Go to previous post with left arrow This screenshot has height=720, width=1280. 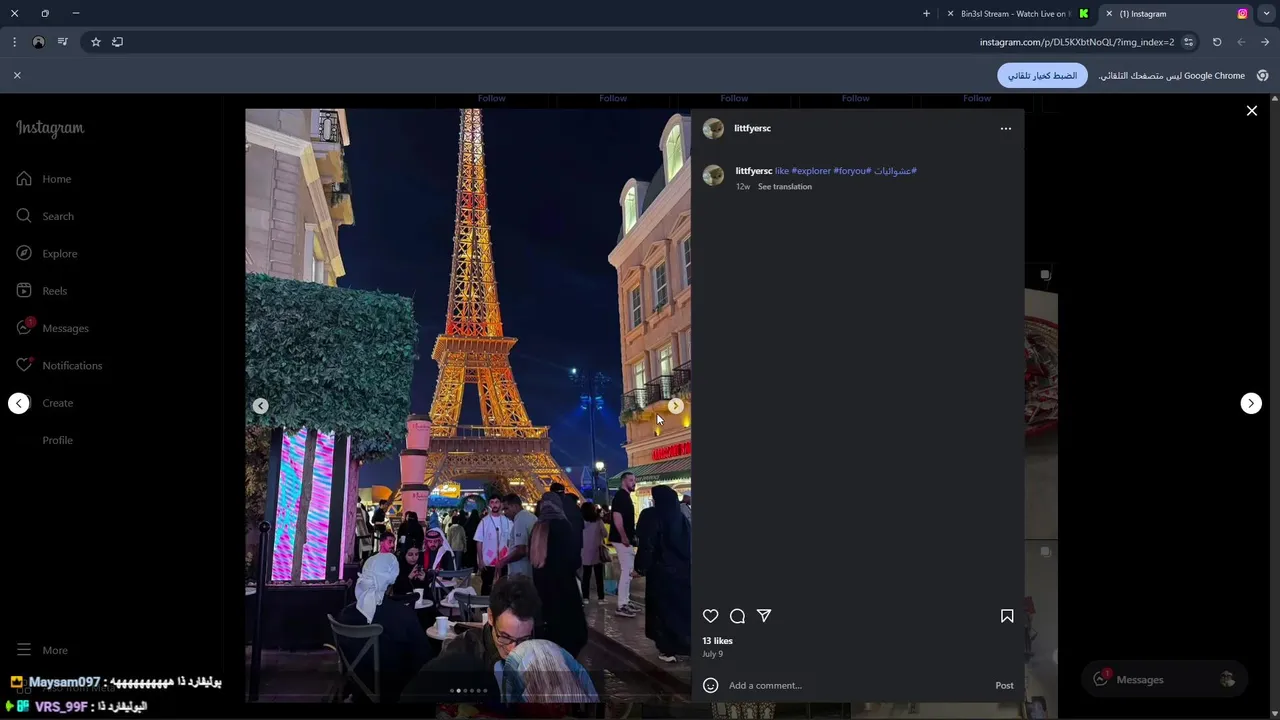coord(19,403)
